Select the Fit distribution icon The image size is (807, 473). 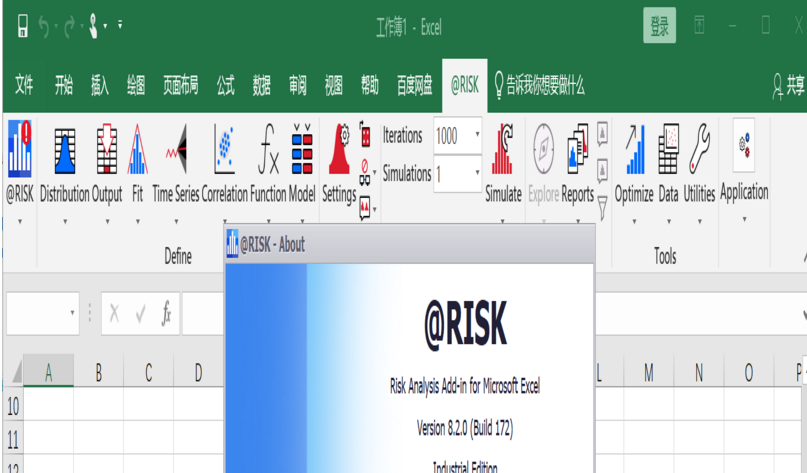click(x=137, y=149)
